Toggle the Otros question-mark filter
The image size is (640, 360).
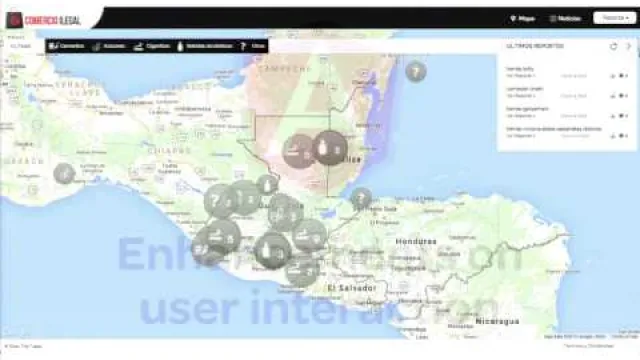pos(253,46)
